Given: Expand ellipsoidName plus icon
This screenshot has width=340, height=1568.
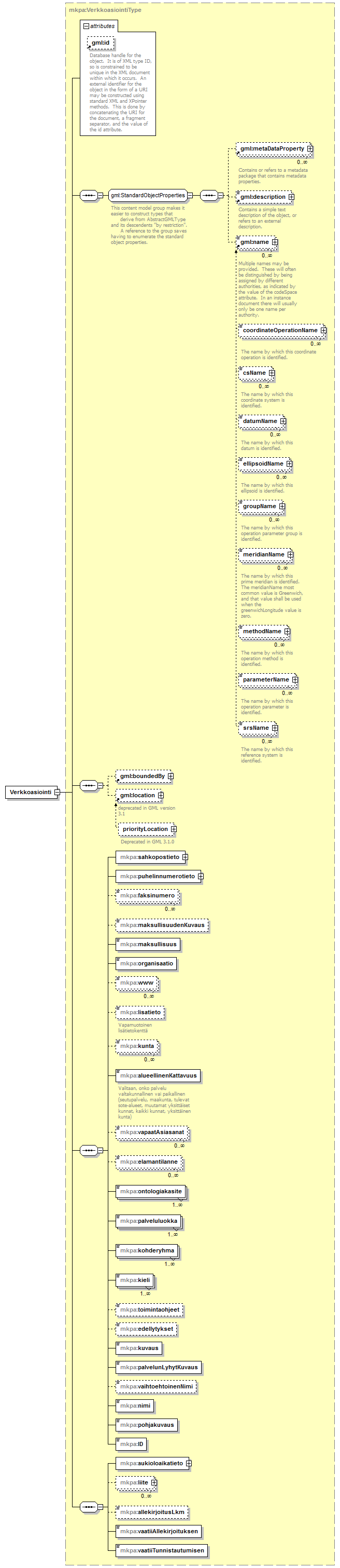Looking at the screenshot, I should coord(290,464).
